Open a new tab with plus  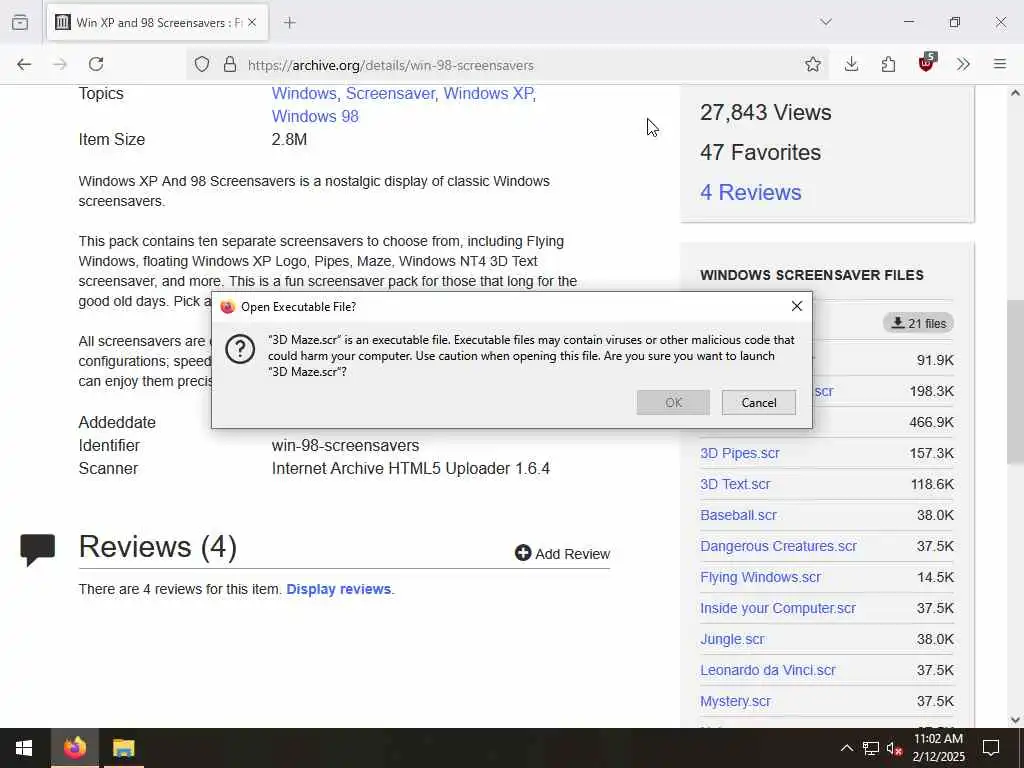pyautogui.click(x=290, y=23)
